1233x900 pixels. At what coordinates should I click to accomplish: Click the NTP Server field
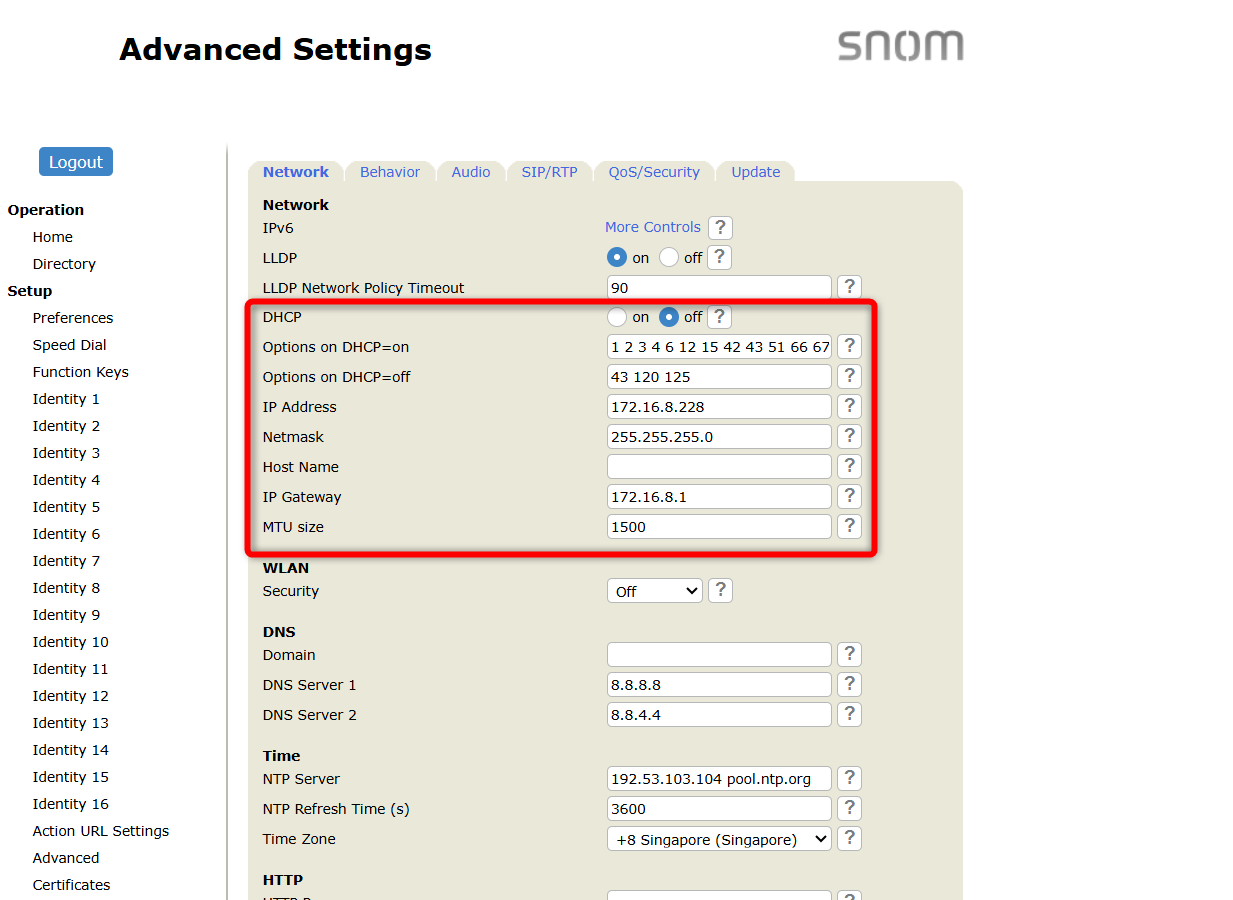(x=719, y=779)
